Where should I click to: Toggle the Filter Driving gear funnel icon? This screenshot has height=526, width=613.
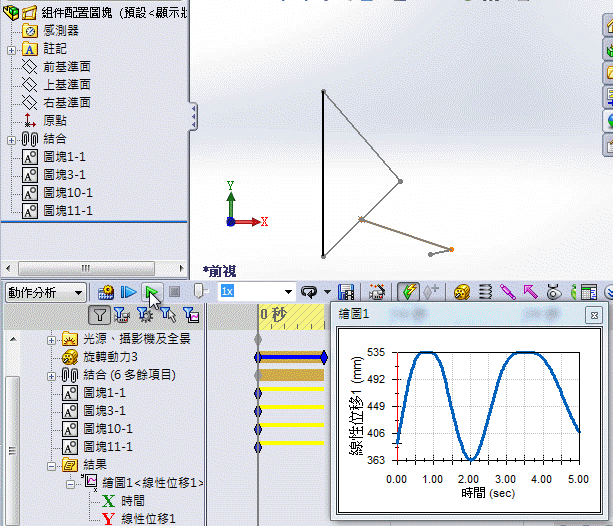pyautogui.click(x=145, y=315)
